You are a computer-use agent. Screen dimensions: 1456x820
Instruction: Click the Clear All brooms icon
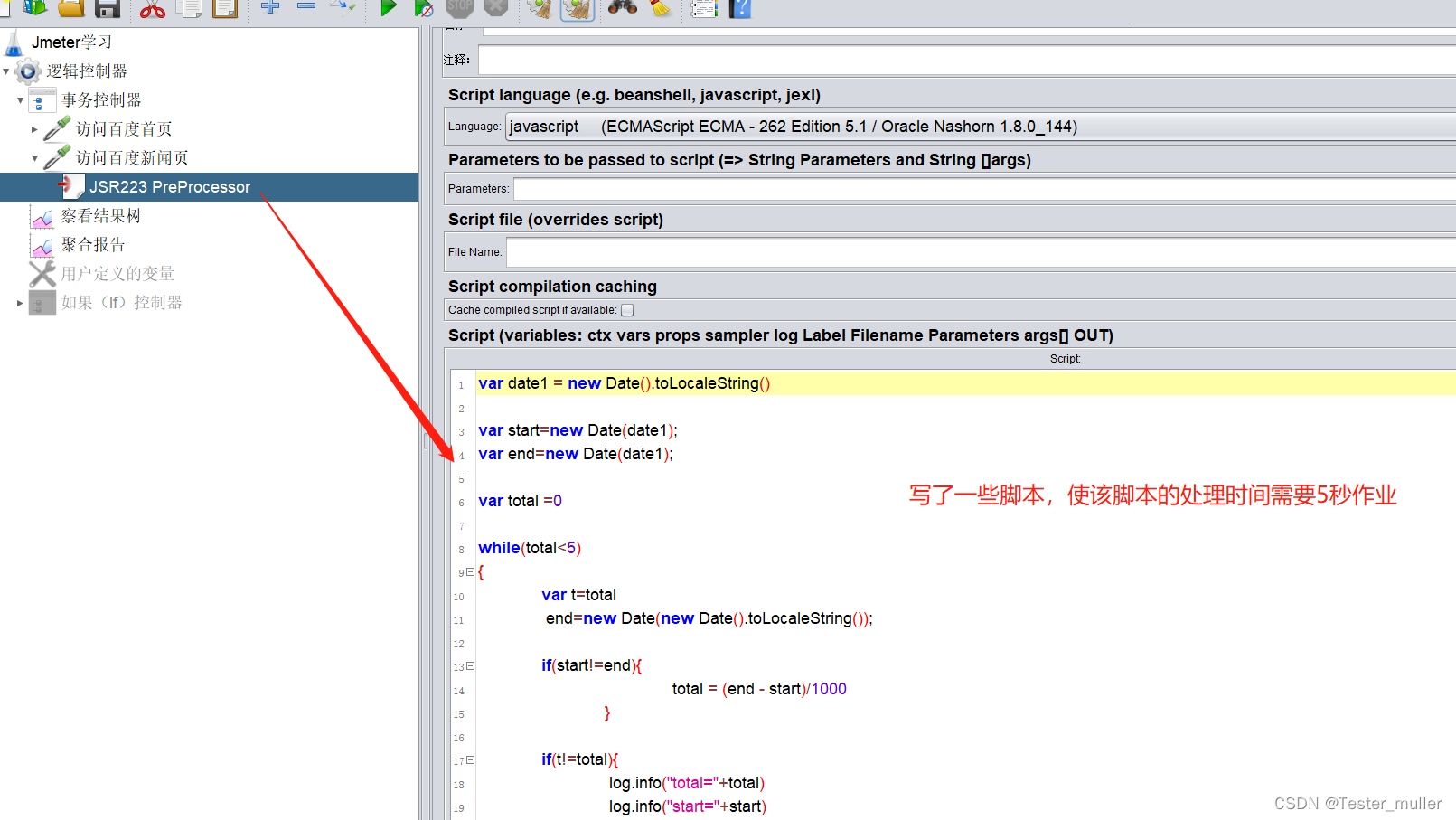point(577,8)
